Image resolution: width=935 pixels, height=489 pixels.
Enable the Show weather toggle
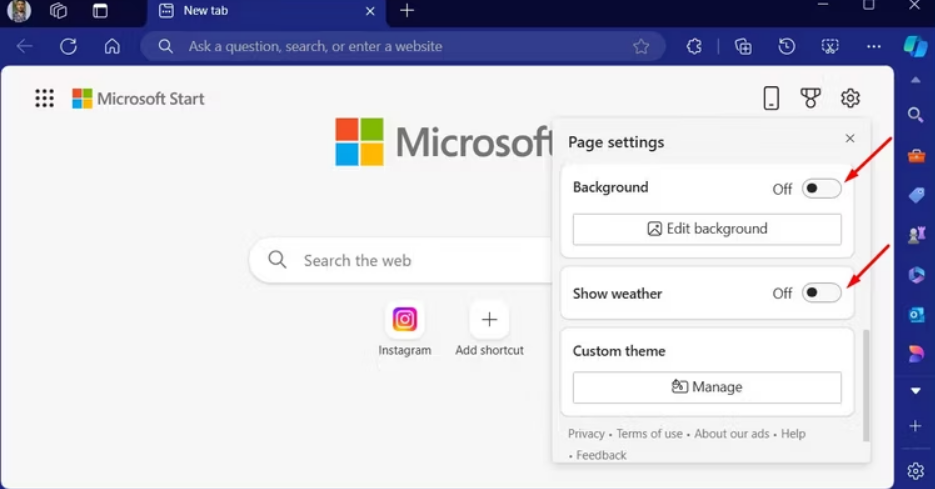(821, 293)
